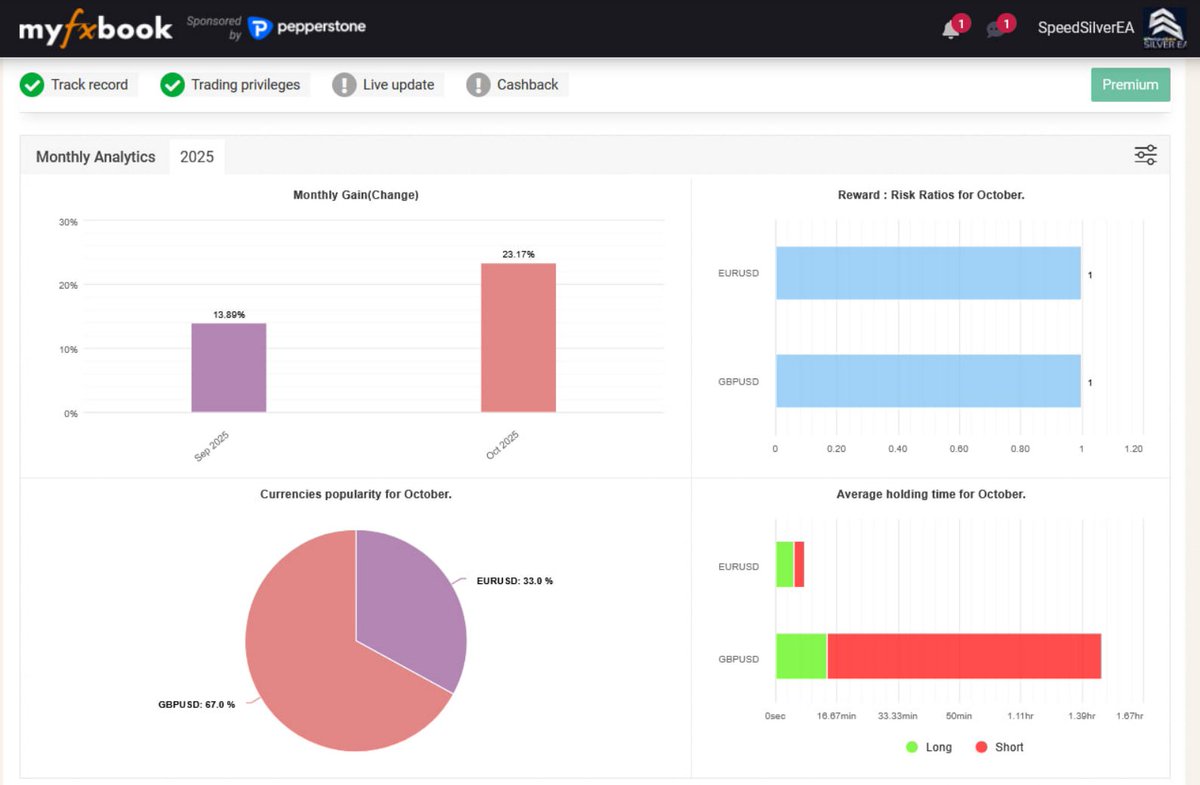Click the green check beside Track record
This screenshot has width=1200, height=785.
32,85
